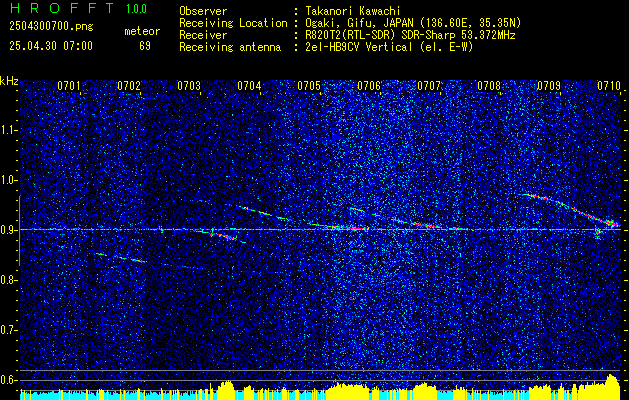
Task: Click the meteor label
Action: click(x=142, y=31)
